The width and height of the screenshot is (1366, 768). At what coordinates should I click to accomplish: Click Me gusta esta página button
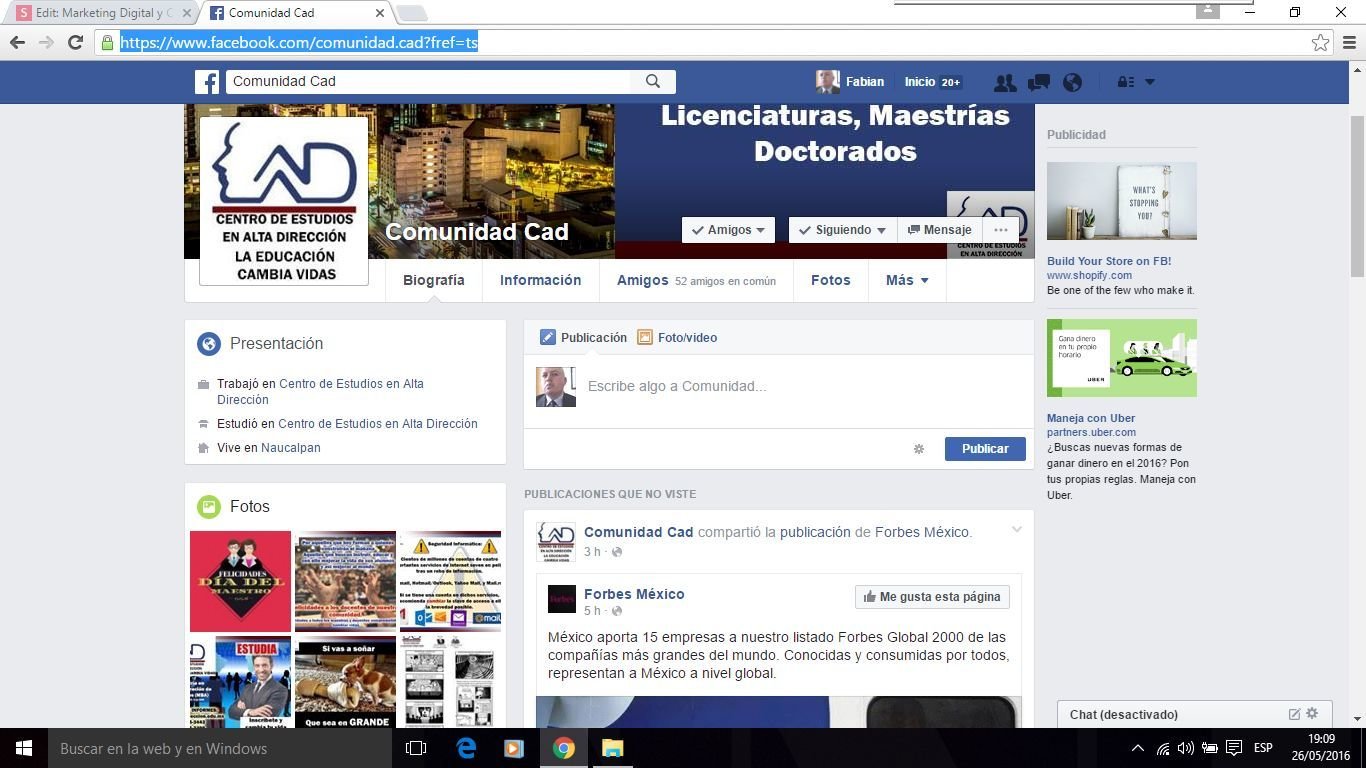932,597
